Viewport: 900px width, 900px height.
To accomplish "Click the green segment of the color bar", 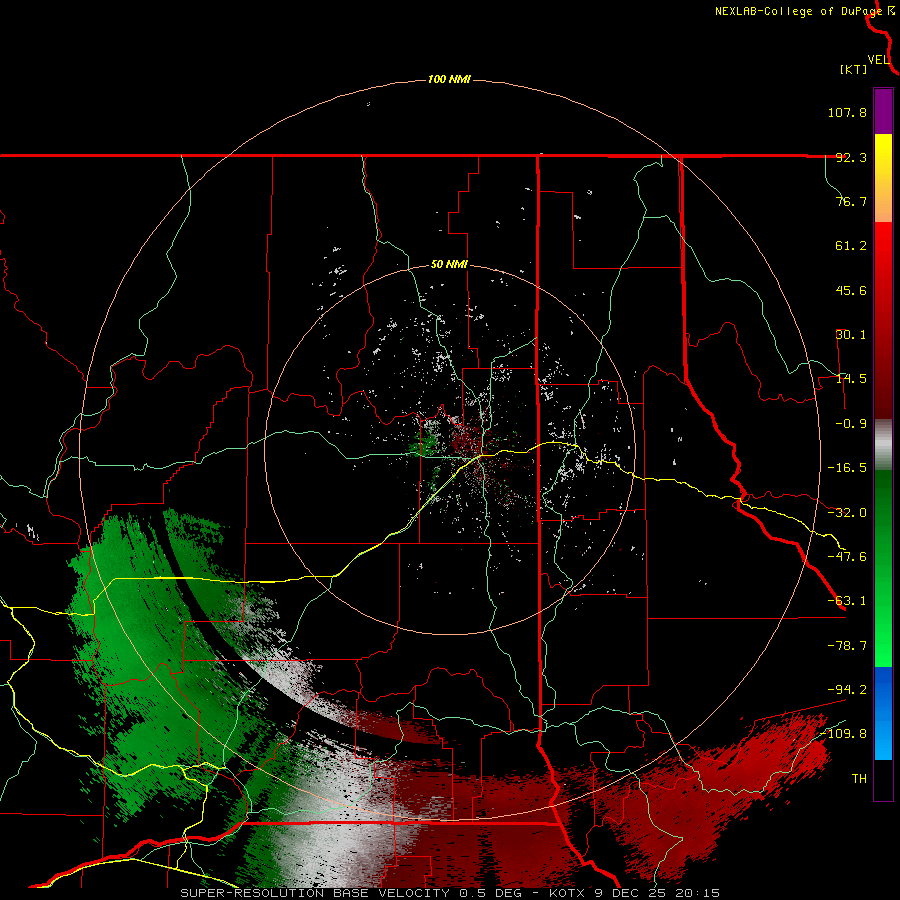I will coord(883,568).
